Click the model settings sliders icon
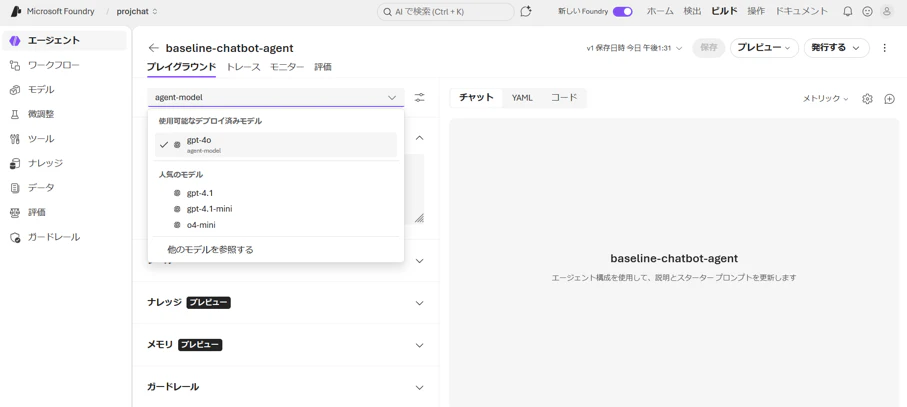The width and height of the screenshot is (907, 407). [419, 98]
